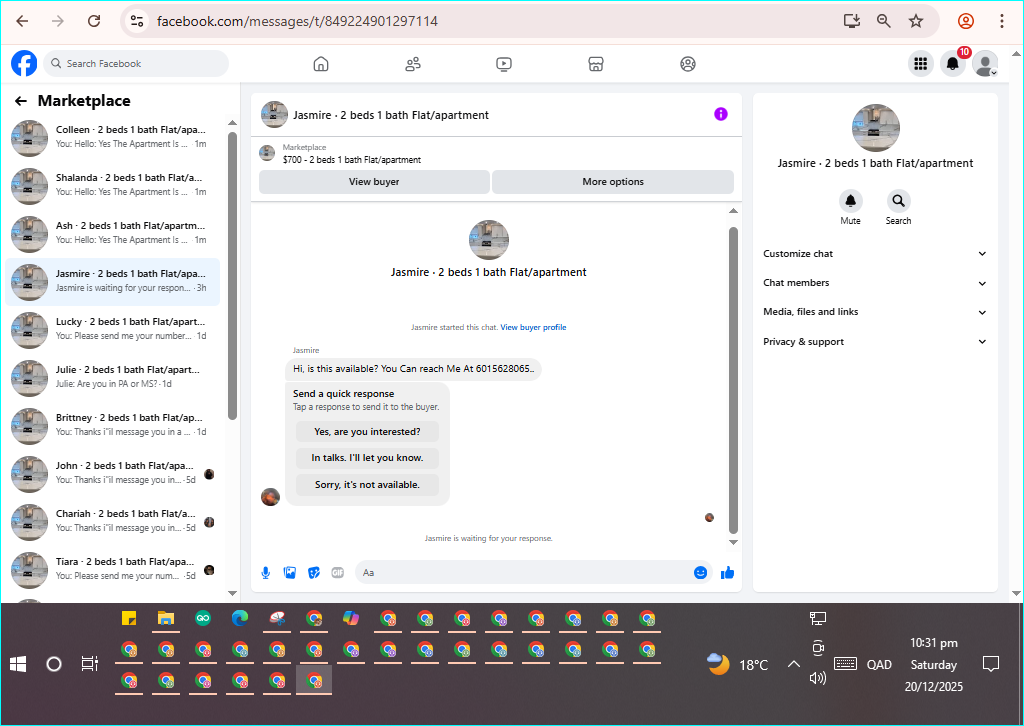This screenshot has height=726, width=1024.
Task: Open the account profile avatar menu
Action: pyautogui.click(x=985, y=63)
